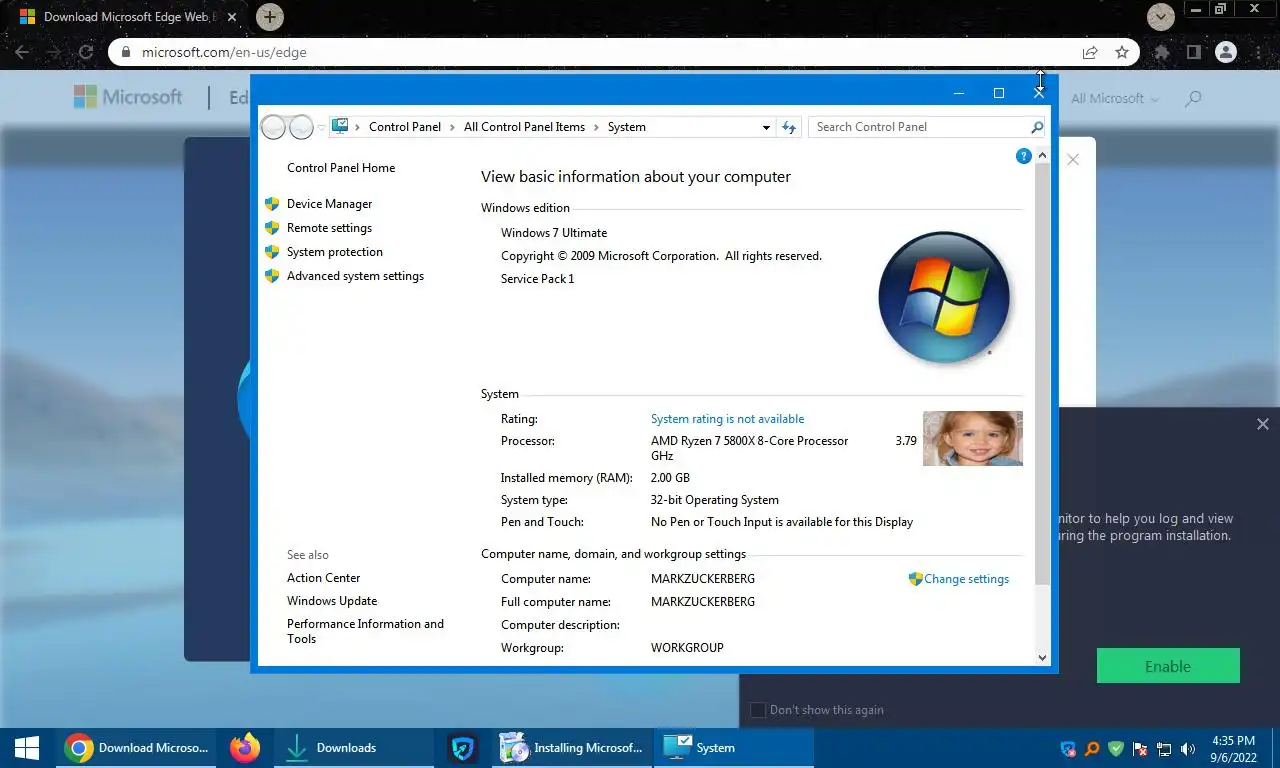Click 'Control Panel' breadcrumb segment
This screenshot has height=768, width=1280.
tap(405, 127)
